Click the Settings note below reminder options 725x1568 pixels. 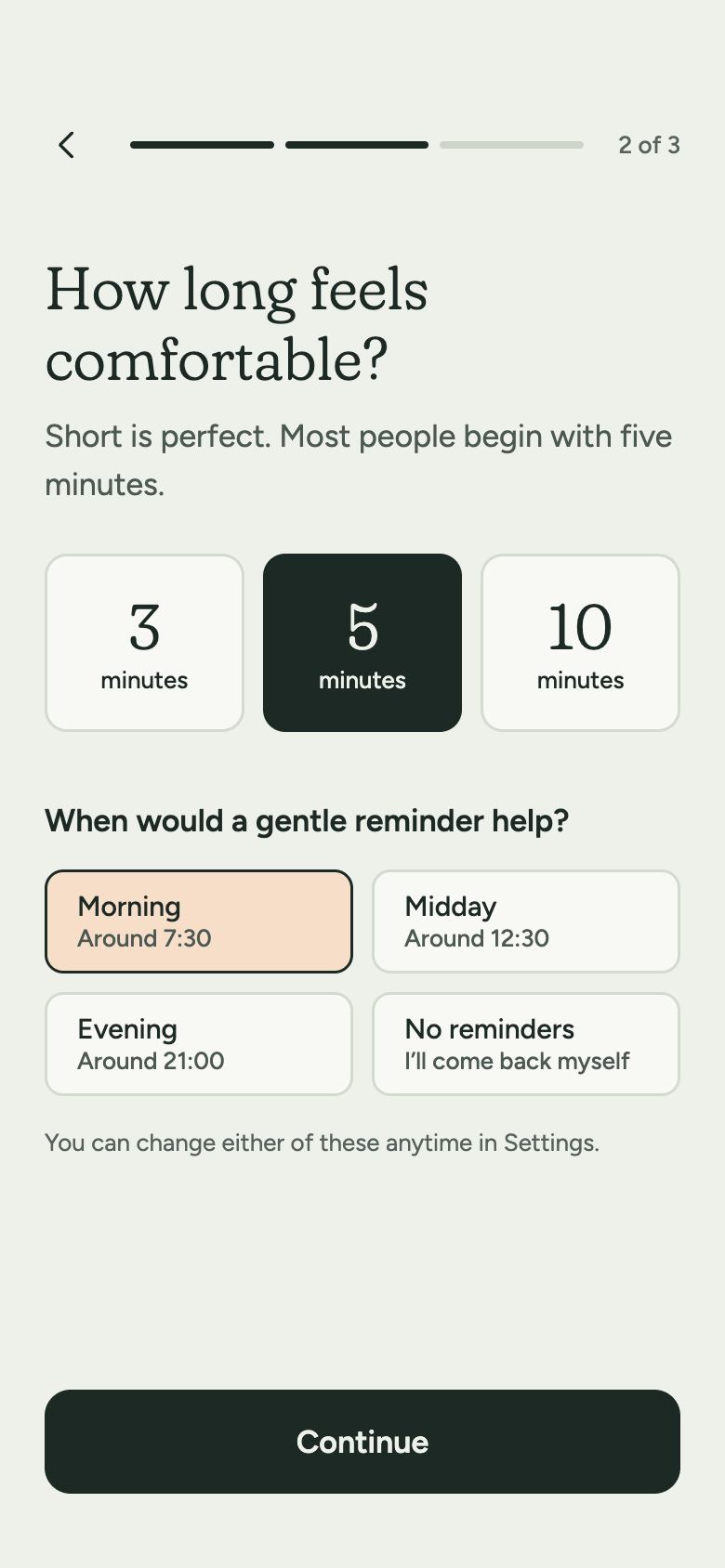(x=322, y=1143)
